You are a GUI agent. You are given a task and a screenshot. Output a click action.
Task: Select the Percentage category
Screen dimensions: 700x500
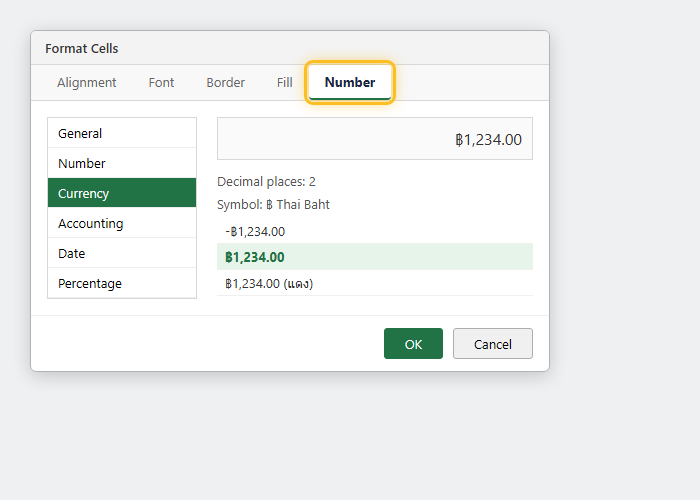coord(122,283)
